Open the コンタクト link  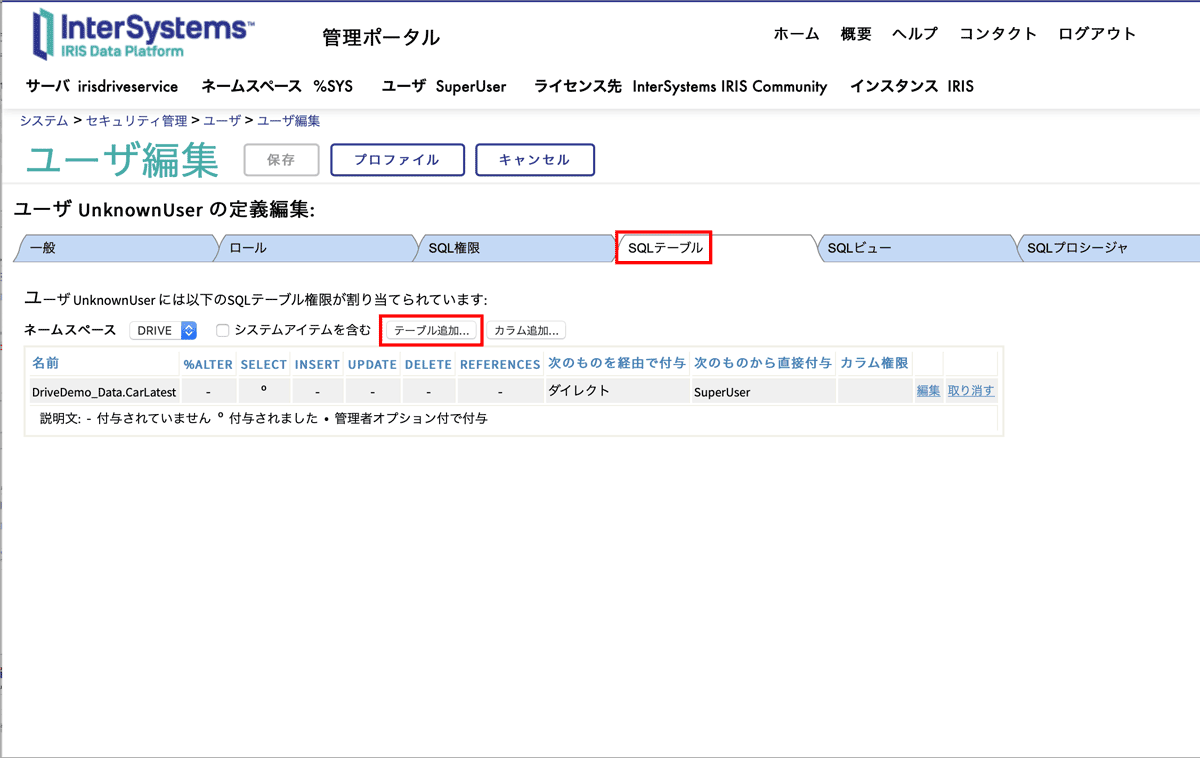tap(998, 34)
